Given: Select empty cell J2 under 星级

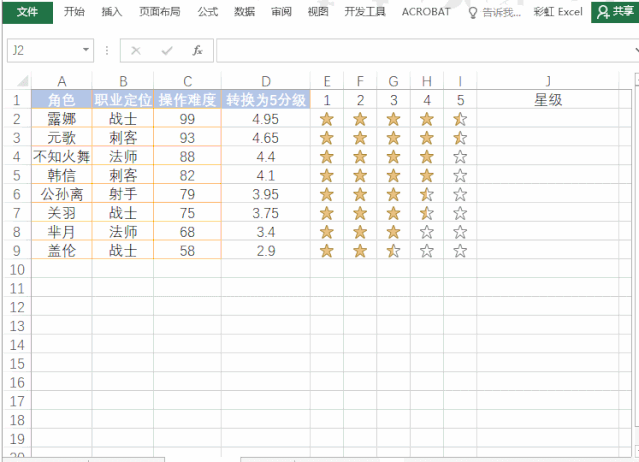Looking at the screenshot, I should pos(548,119).
